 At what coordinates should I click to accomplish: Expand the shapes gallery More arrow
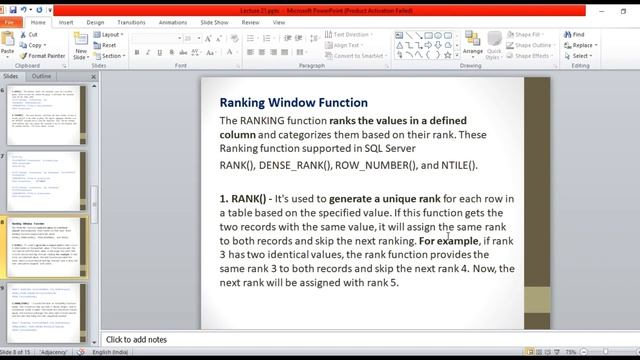pos(457,55)
